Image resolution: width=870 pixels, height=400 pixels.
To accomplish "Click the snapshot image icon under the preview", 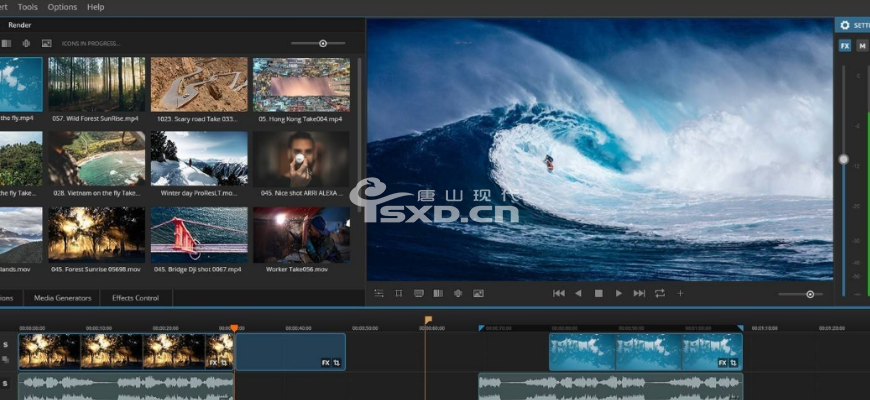I will pyautogui.click(x=478, y=293).
